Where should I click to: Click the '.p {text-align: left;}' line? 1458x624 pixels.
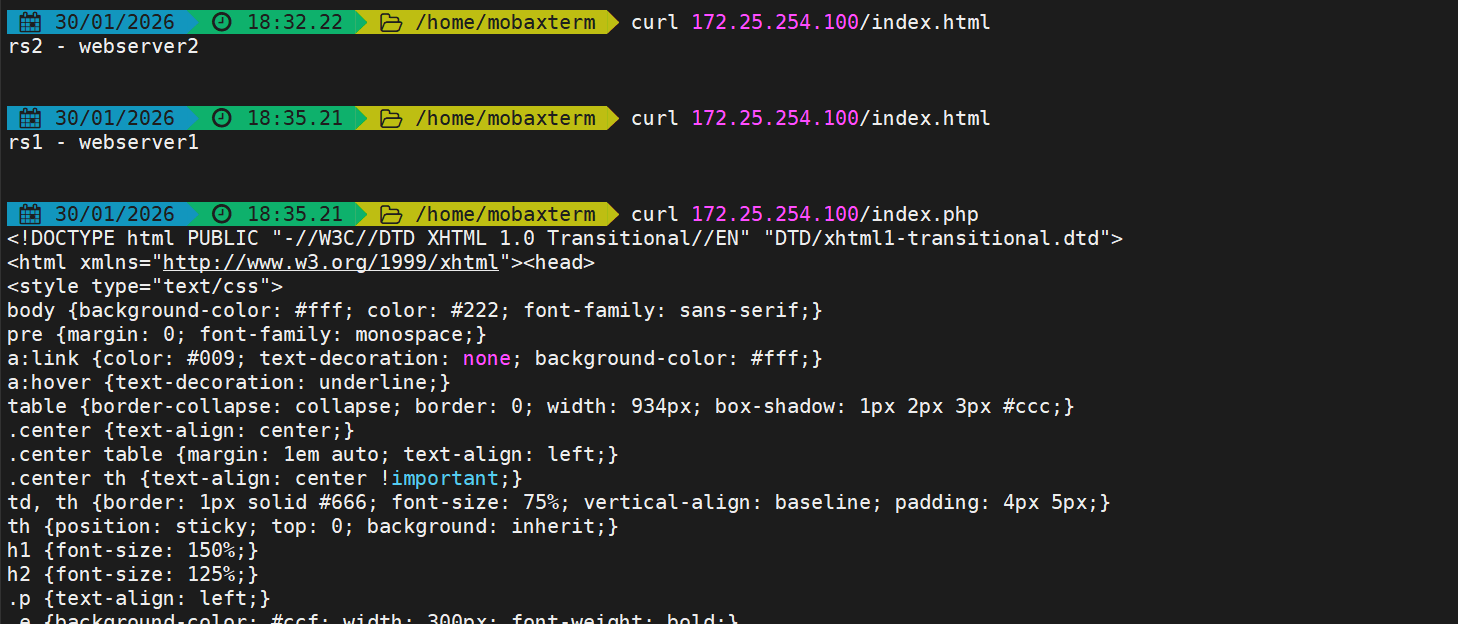point(139,598)
